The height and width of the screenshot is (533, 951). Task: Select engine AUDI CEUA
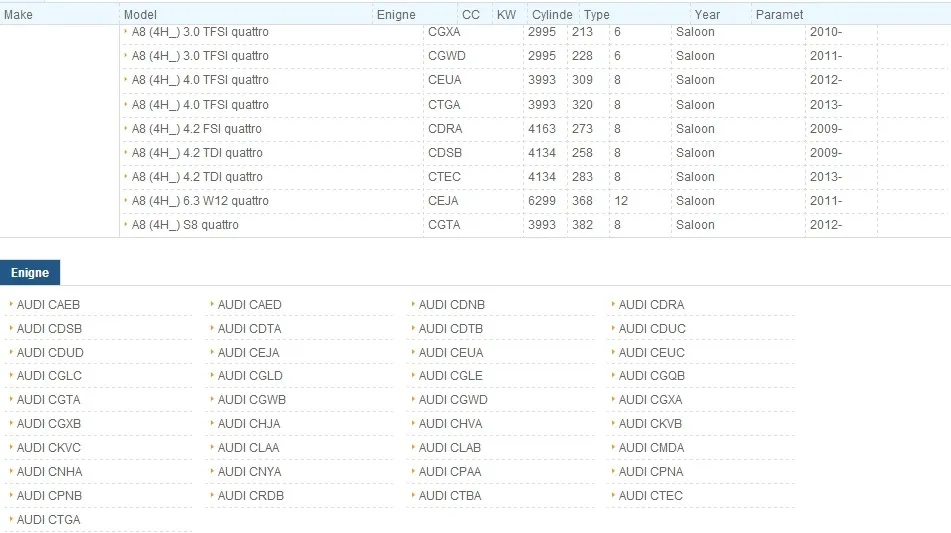tap(451, 353)
